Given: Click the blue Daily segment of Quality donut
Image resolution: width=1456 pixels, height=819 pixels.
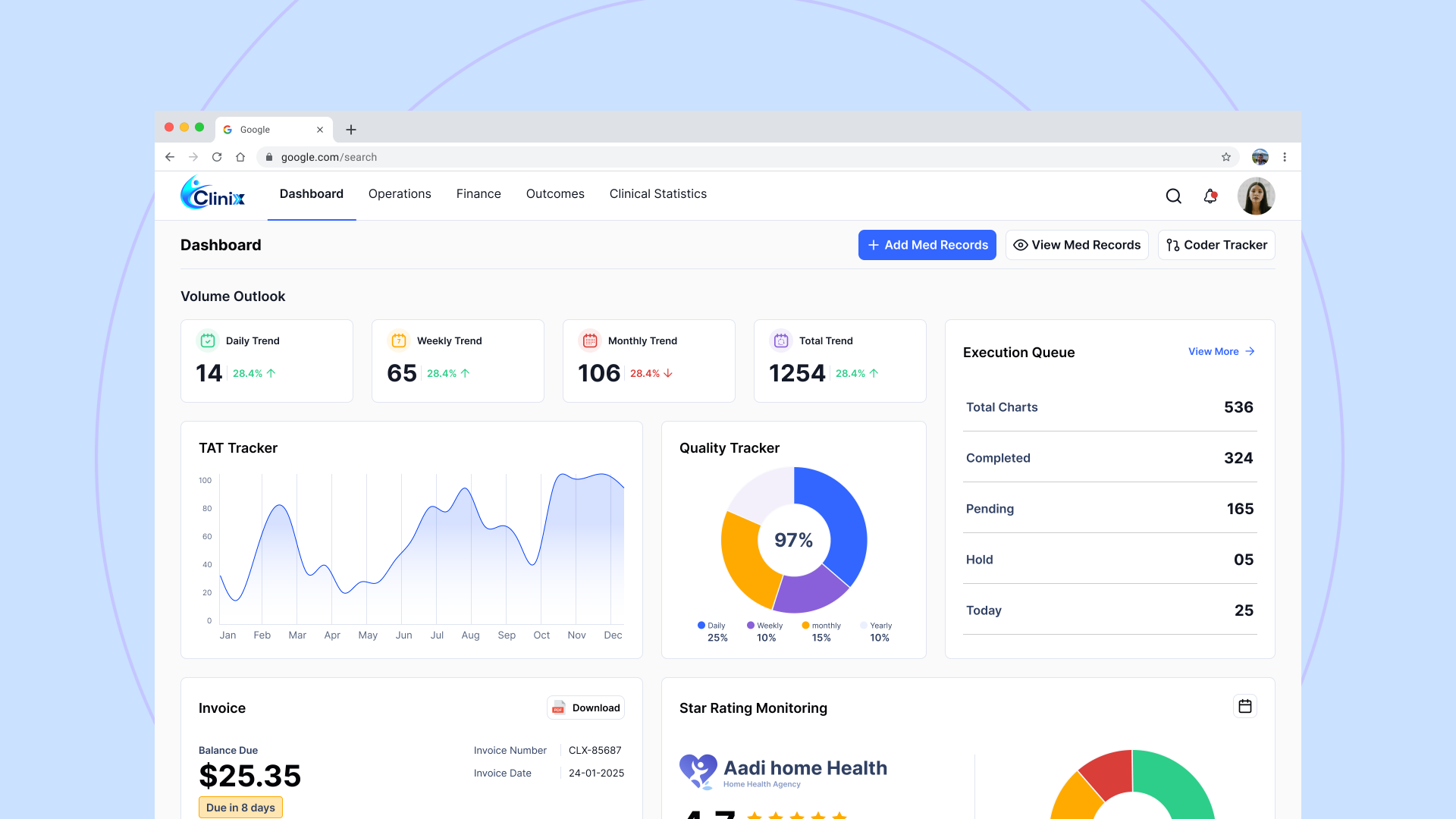Looking at the screenshot, I should 842,516.
